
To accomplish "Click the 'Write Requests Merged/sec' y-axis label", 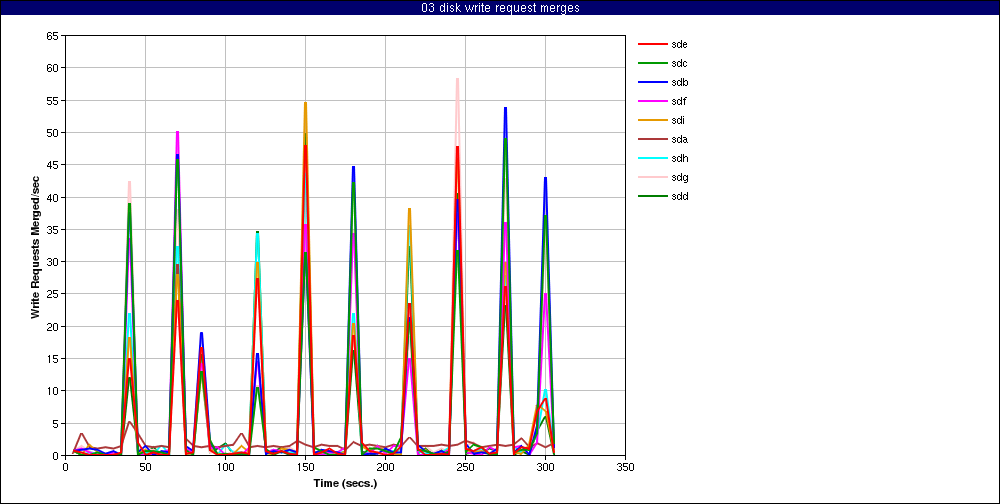I will tap(36, 246).
